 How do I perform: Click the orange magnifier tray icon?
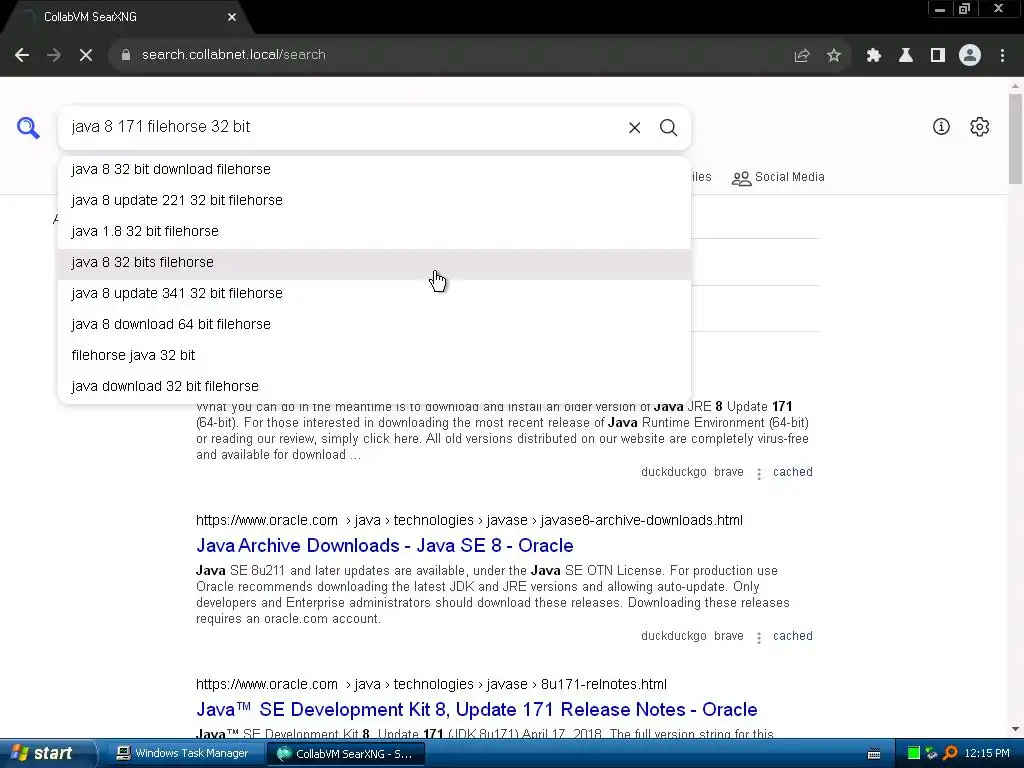[950, 754]
